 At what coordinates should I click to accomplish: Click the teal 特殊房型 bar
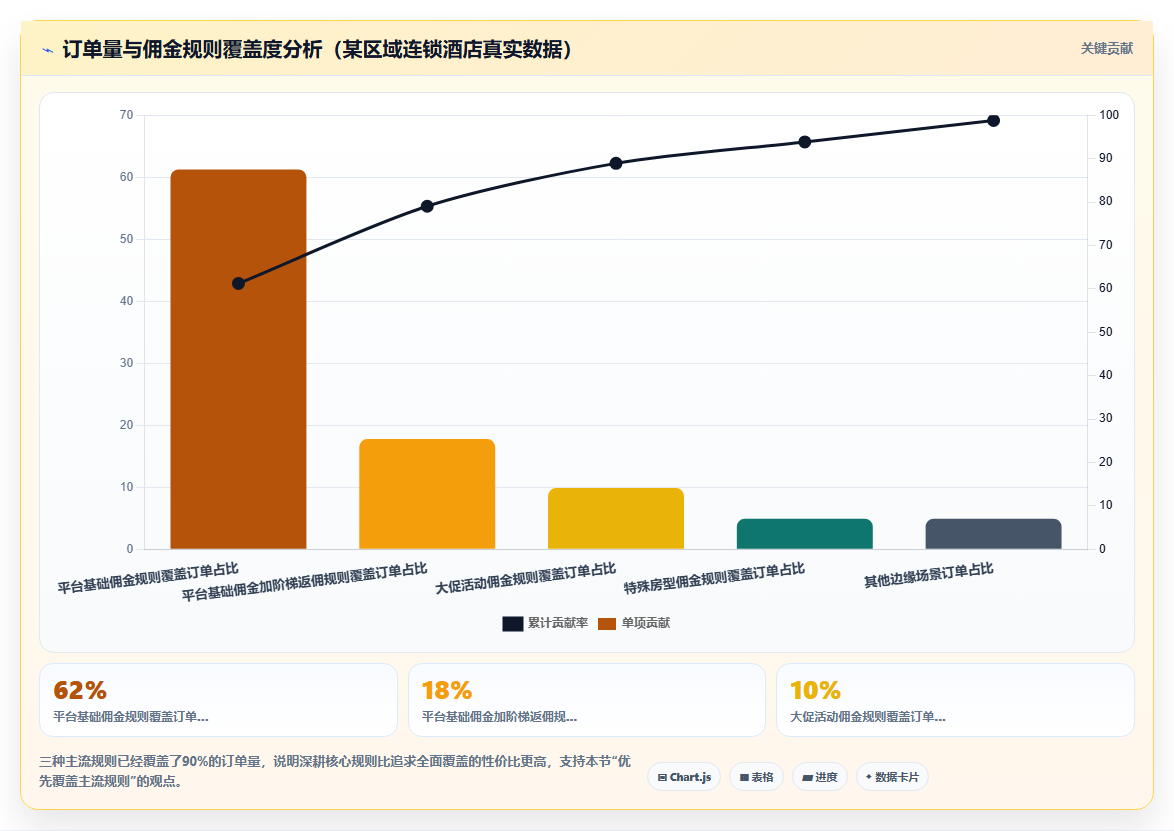pyautogui.click(x=804, y=534)
